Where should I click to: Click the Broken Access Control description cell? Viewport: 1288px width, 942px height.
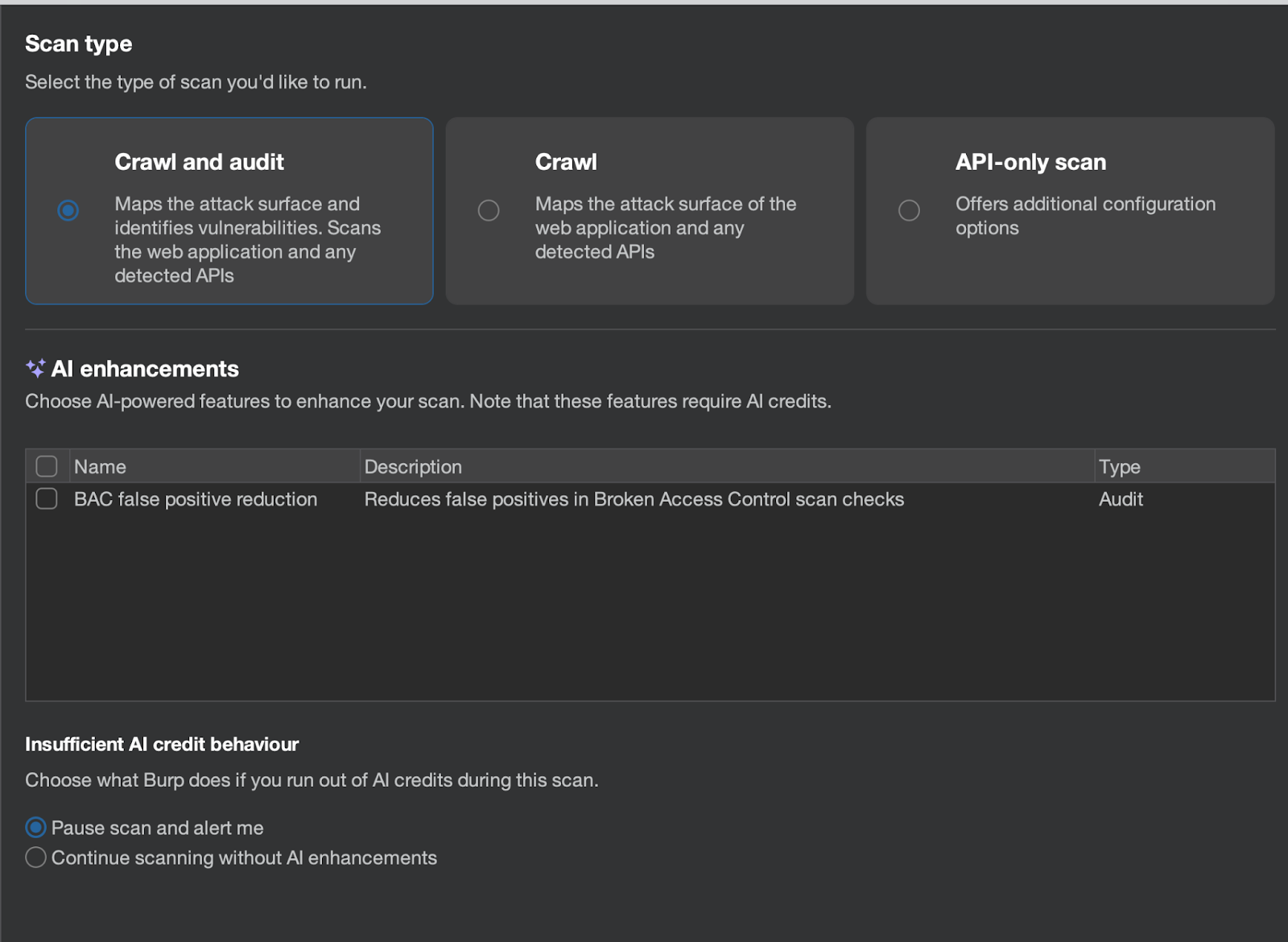[634, 499]
